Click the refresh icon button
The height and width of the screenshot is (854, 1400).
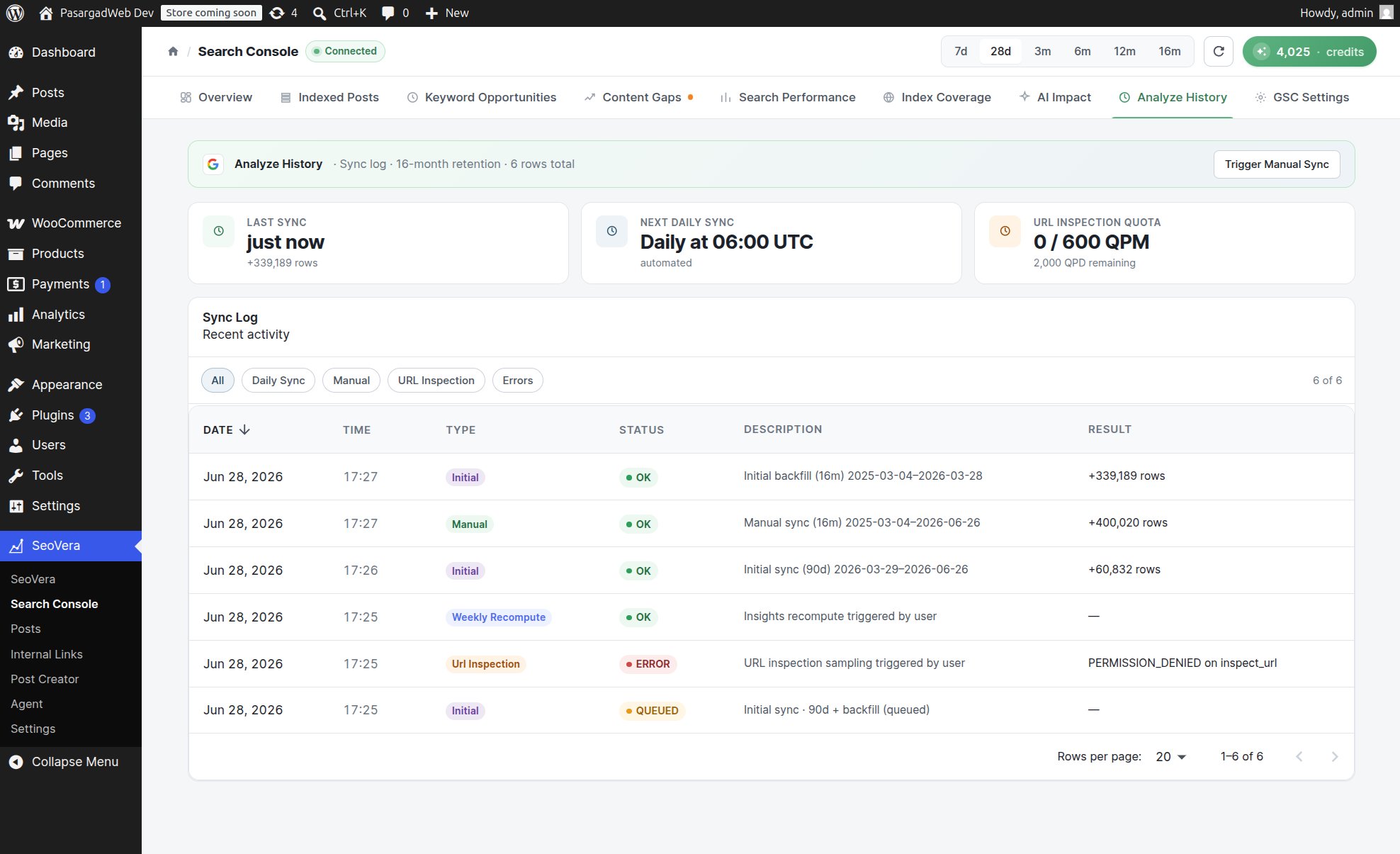(x=1219, y=51)
